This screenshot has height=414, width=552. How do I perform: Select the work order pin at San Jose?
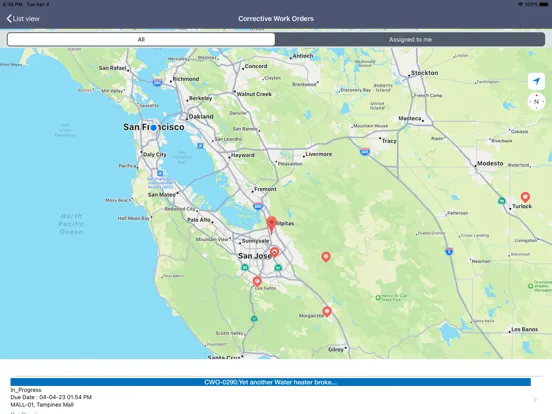click(x=275, y=252)
